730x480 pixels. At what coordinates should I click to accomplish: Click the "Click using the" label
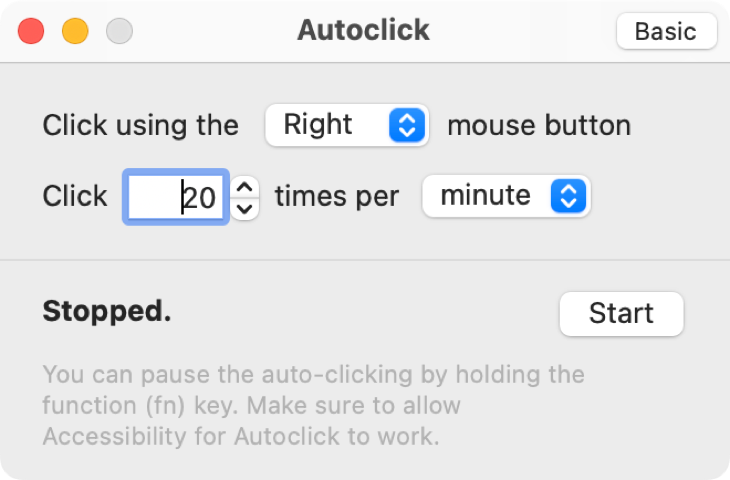(x=140, y=126)
